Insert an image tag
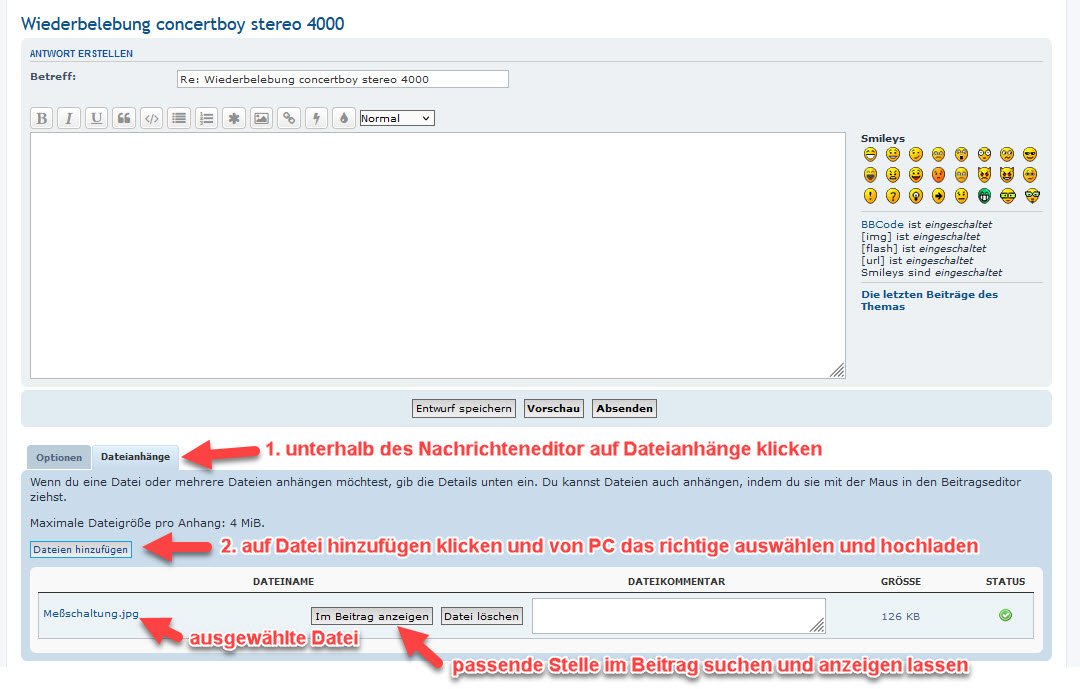1080x689 pixels. click(261, 118)
